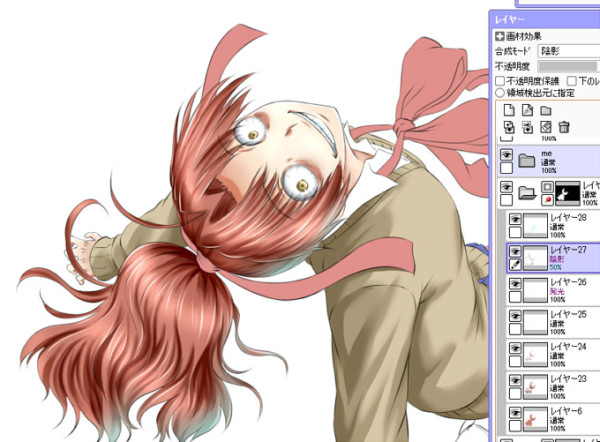Select the レイヤー27 thumbnail

535,258
